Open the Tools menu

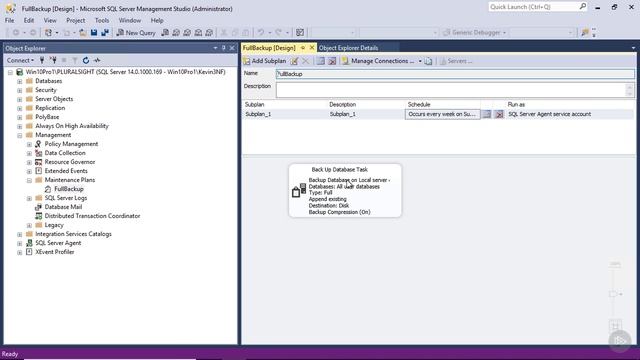point(102,20)
